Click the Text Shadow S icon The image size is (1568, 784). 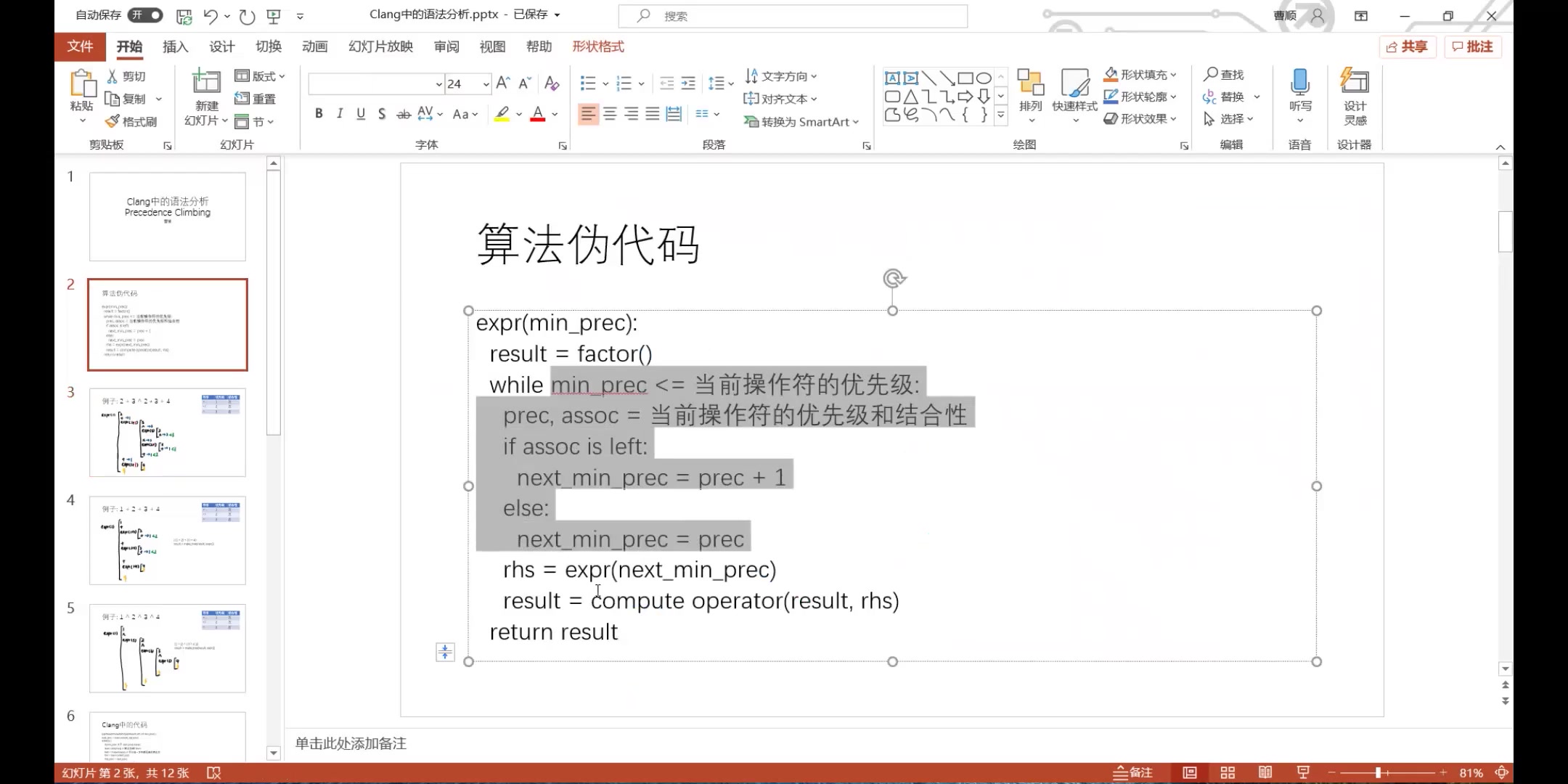pos(382,114)
